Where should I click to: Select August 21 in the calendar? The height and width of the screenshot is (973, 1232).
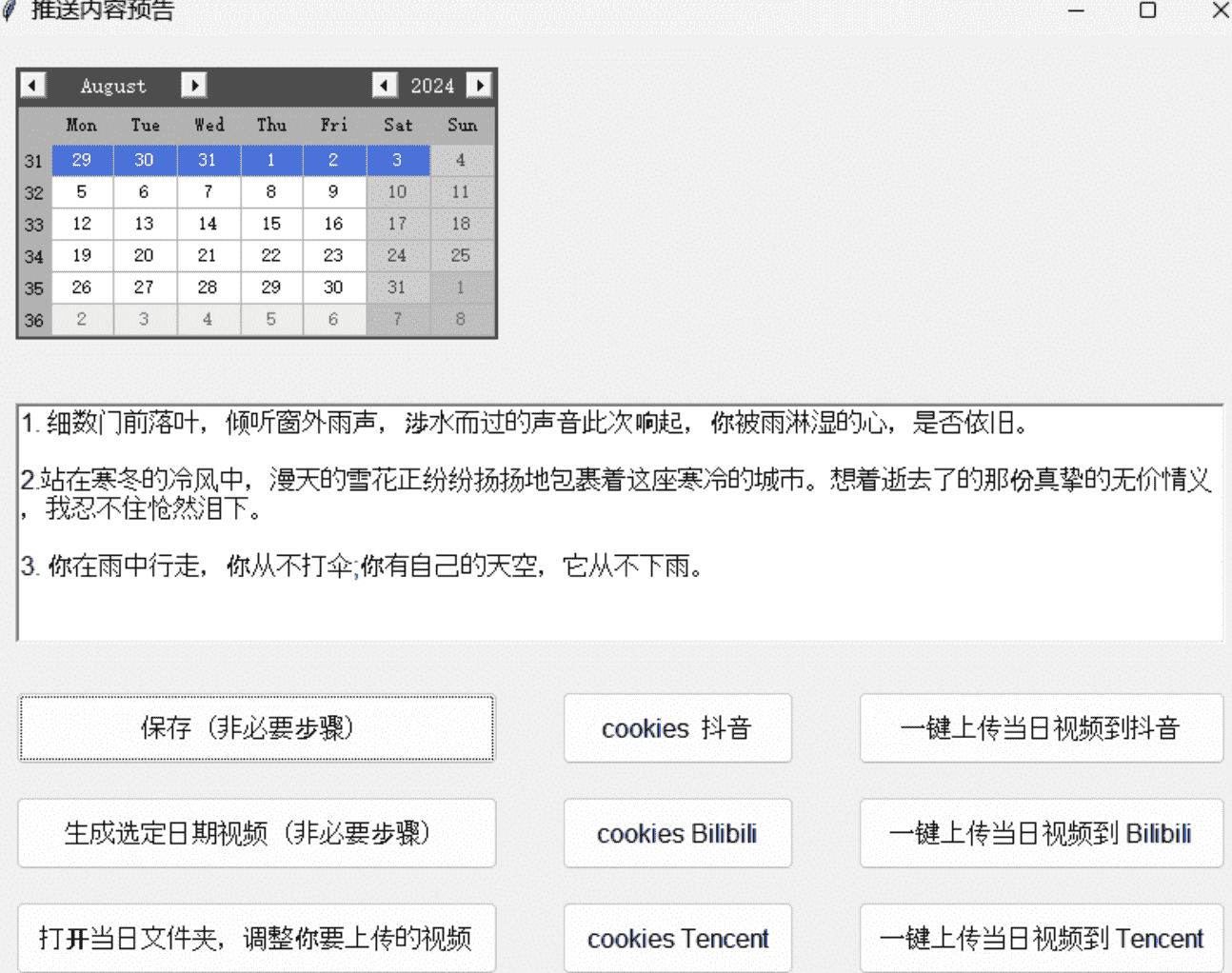[208, 255]
